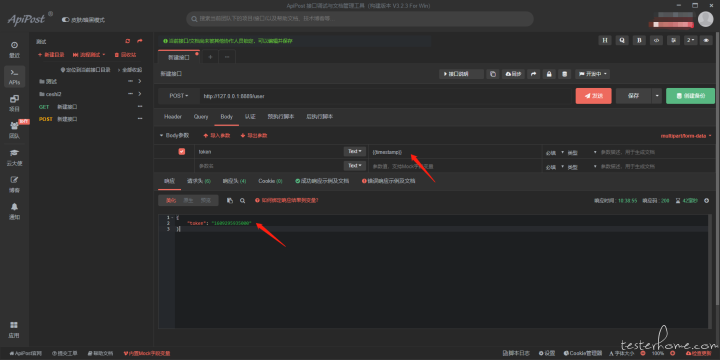Open the 开发中 status dropdown
The width and height of the screenshot is (720, 360).
tap(592, 74)
